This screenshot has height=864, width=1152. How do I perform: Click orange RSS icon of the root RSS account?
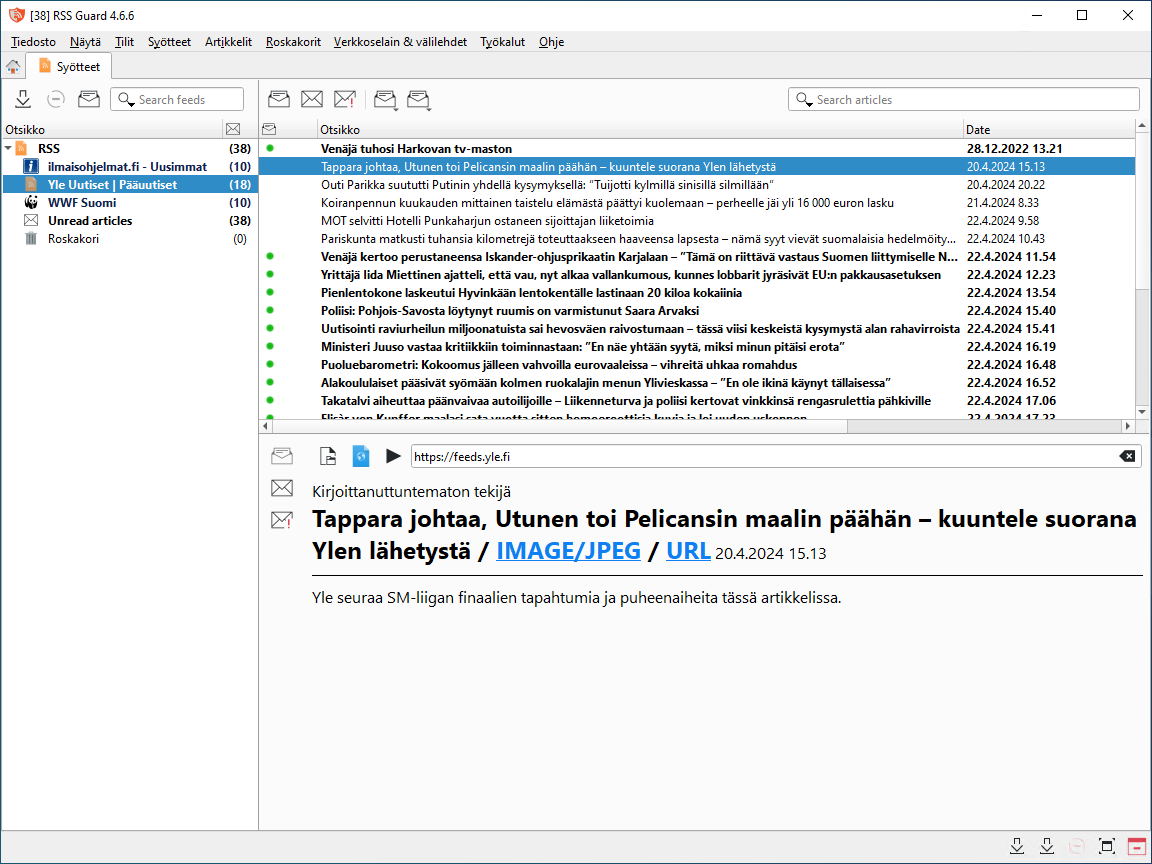click(22, 148)
